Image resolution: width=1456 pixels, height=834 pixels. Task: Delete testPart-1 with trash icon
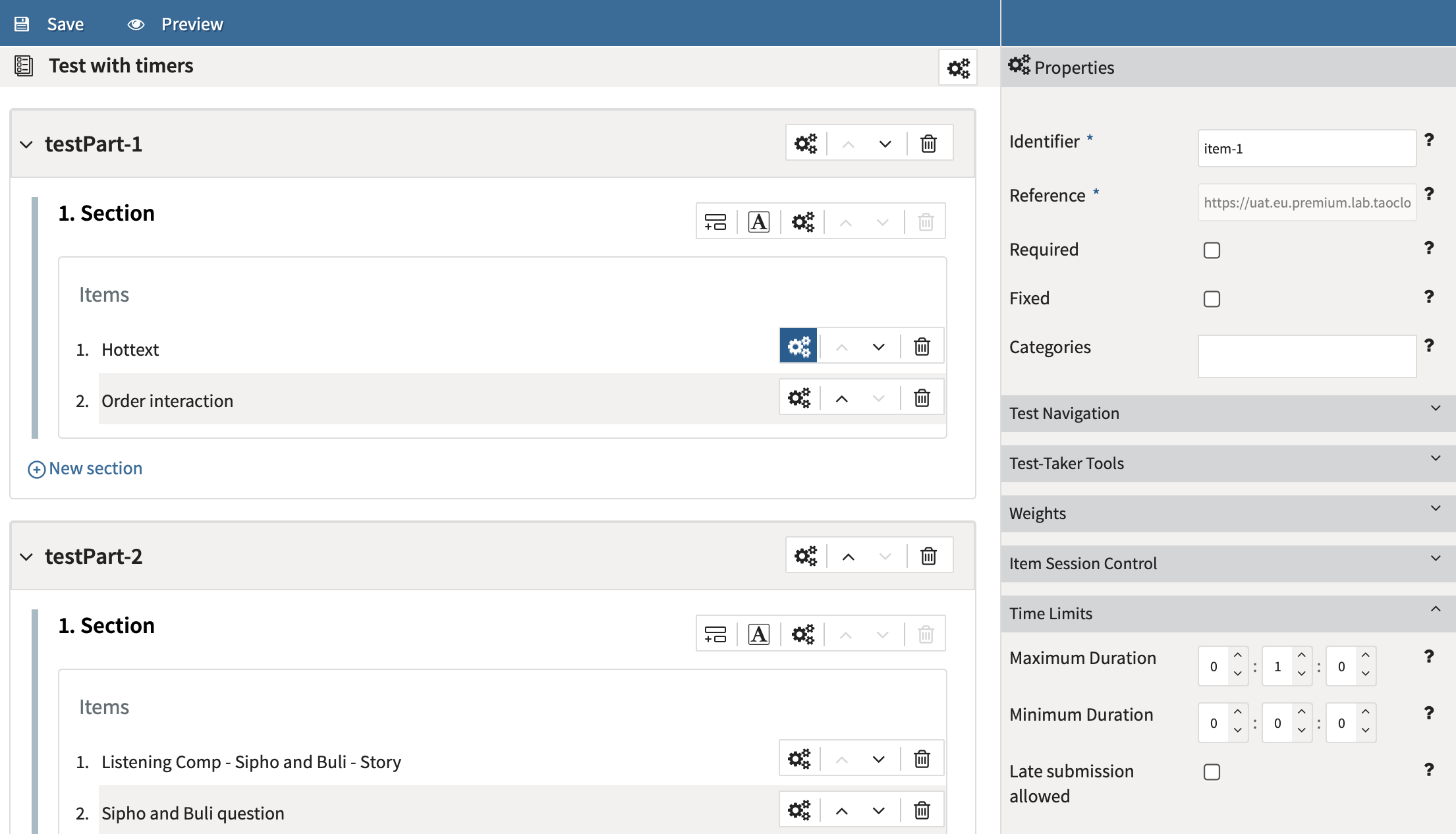click(928, 144)
